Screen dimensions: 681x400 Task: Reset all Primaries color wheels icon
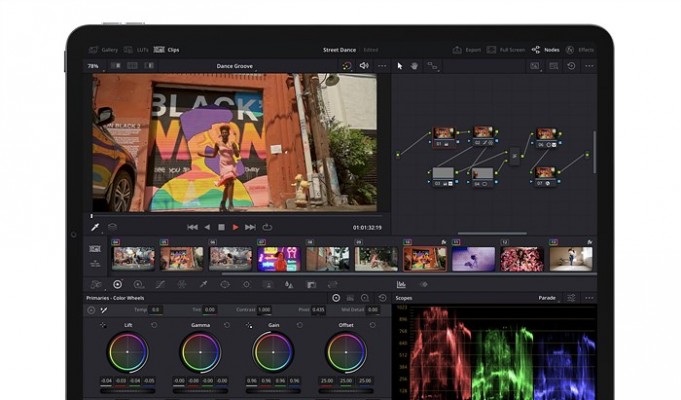(383, 298)
